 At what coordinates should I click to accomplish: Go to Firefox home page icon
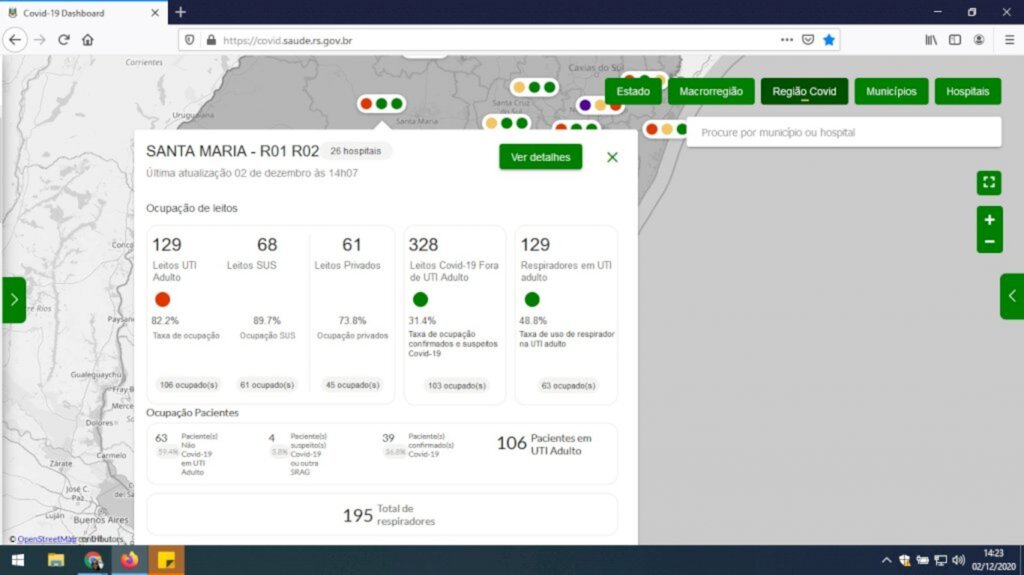pos(88,40)
